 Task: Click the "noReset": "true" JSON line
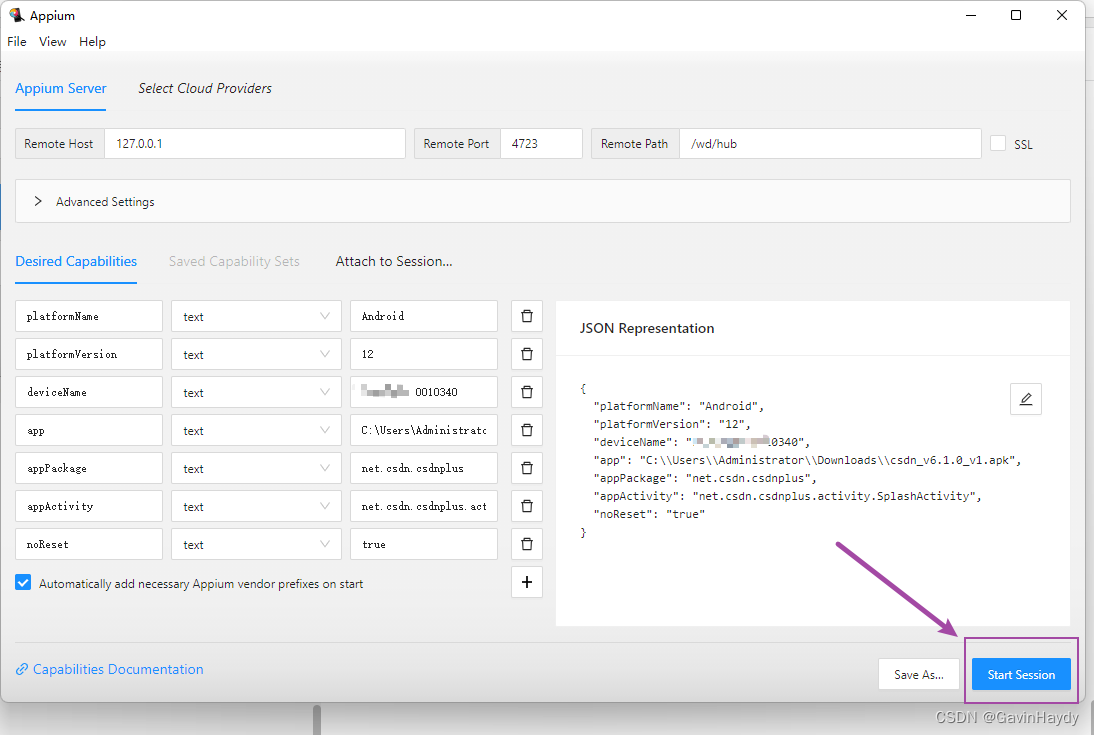(x=649, y=514)
